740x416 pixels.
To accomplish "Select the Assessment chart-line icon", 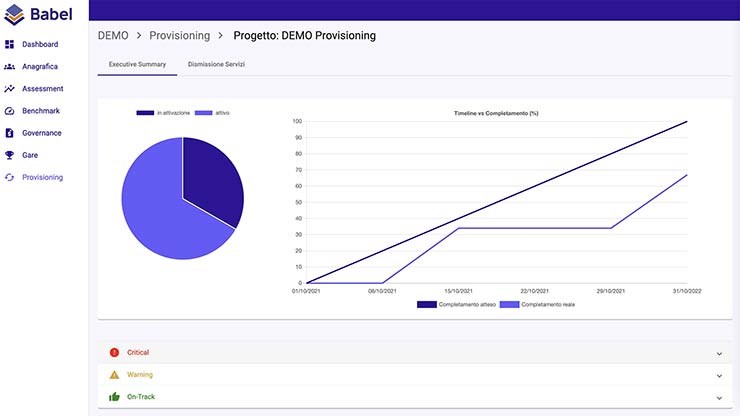I will pos(9,89).
